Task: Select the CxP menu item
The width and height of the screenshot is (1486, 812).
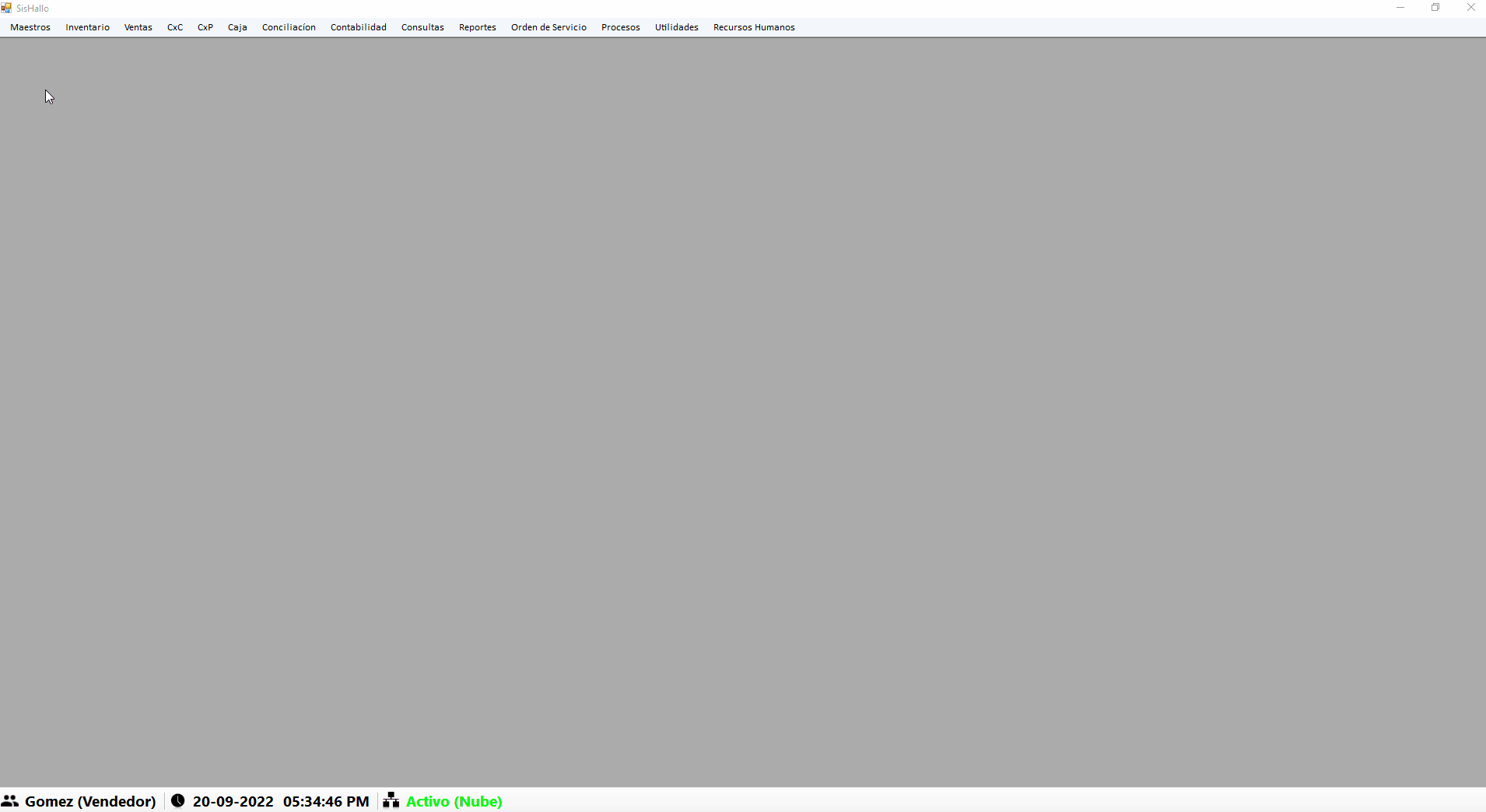Action: [205, 27]
